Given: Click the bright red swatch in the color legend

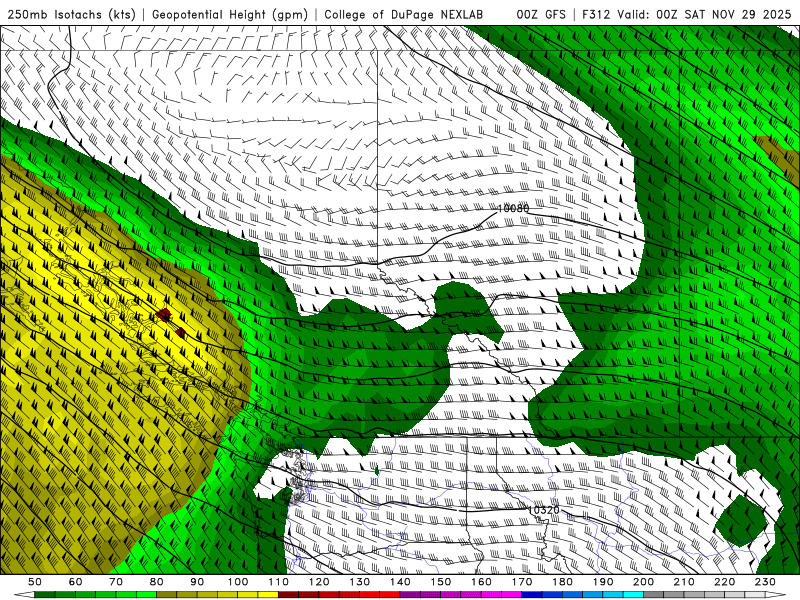Looking at the screenshot, I should tap(389, 595).
